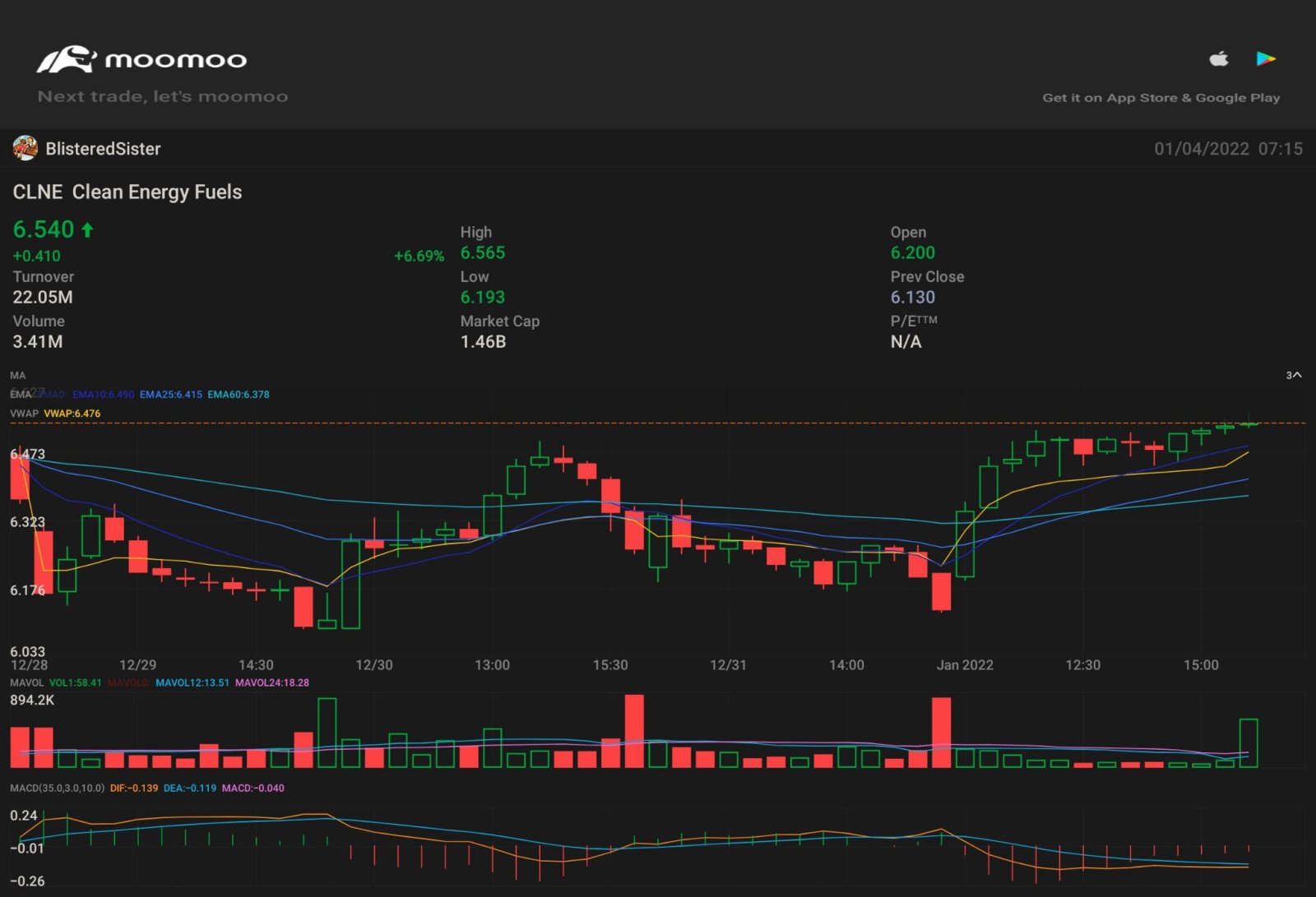Click the current price 6.540
1316x897 pixels.
(44, 229)
